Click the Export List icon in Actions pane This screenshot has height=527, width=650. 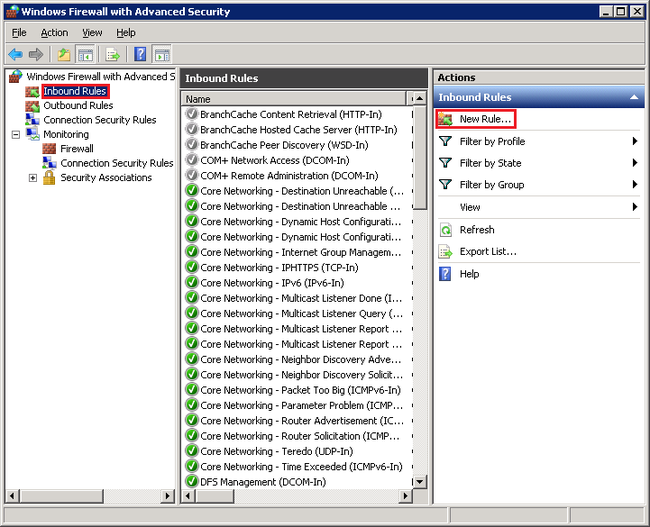point(446,252)
